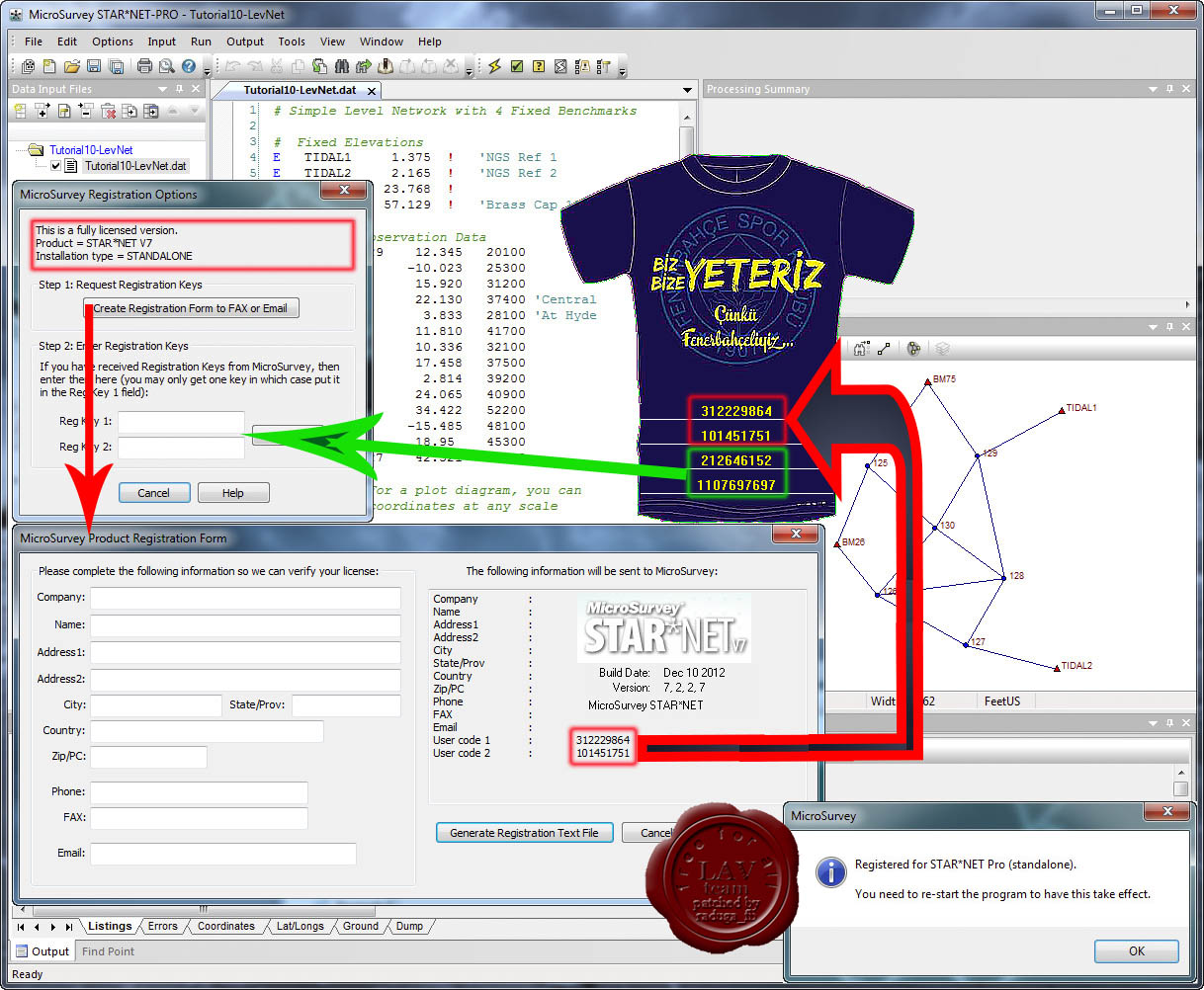Click the network nodes icon in plot toolbar

914,348
